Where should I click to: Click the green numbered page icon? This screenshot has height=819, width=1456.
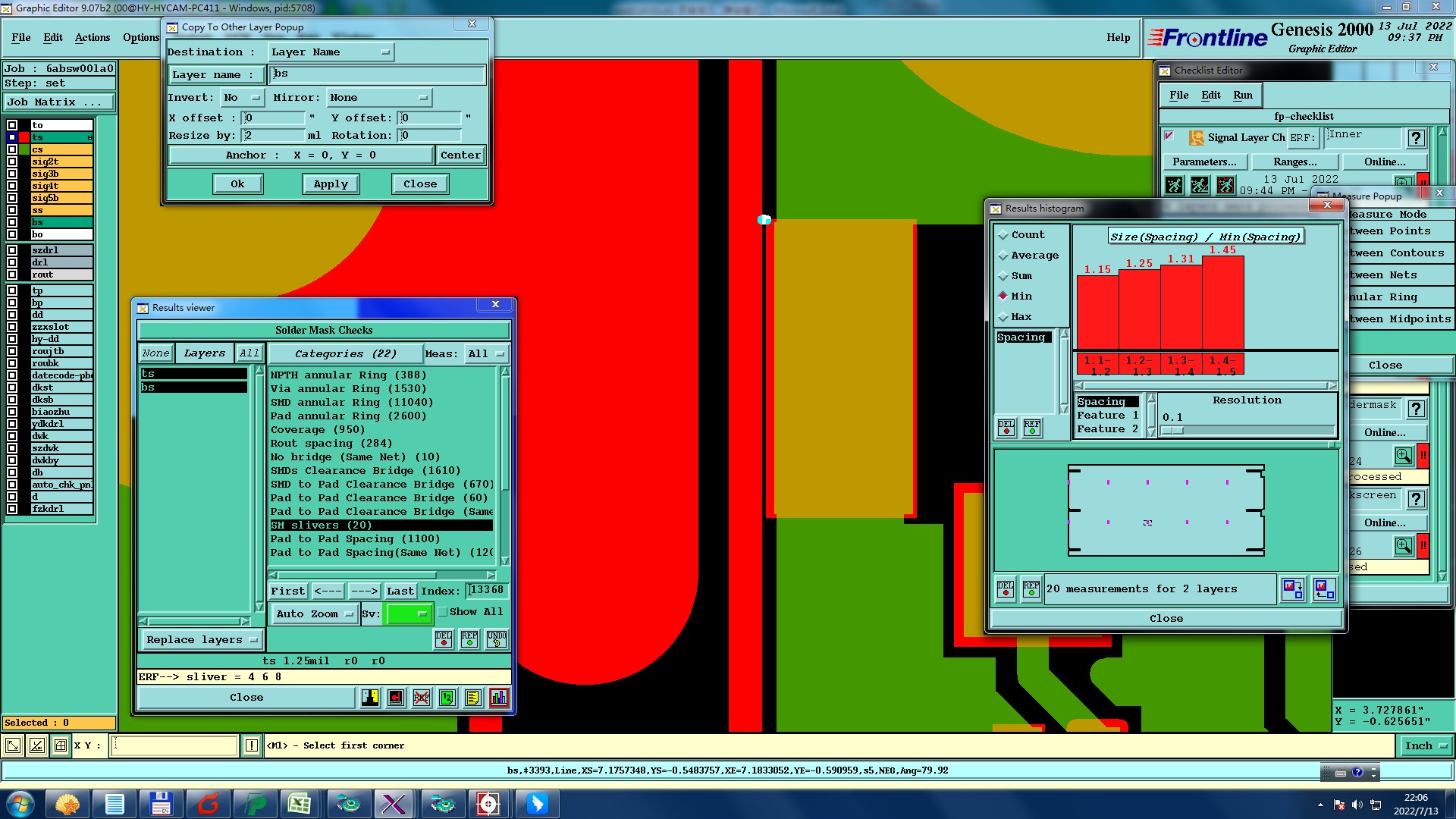[x=447, y=698]
